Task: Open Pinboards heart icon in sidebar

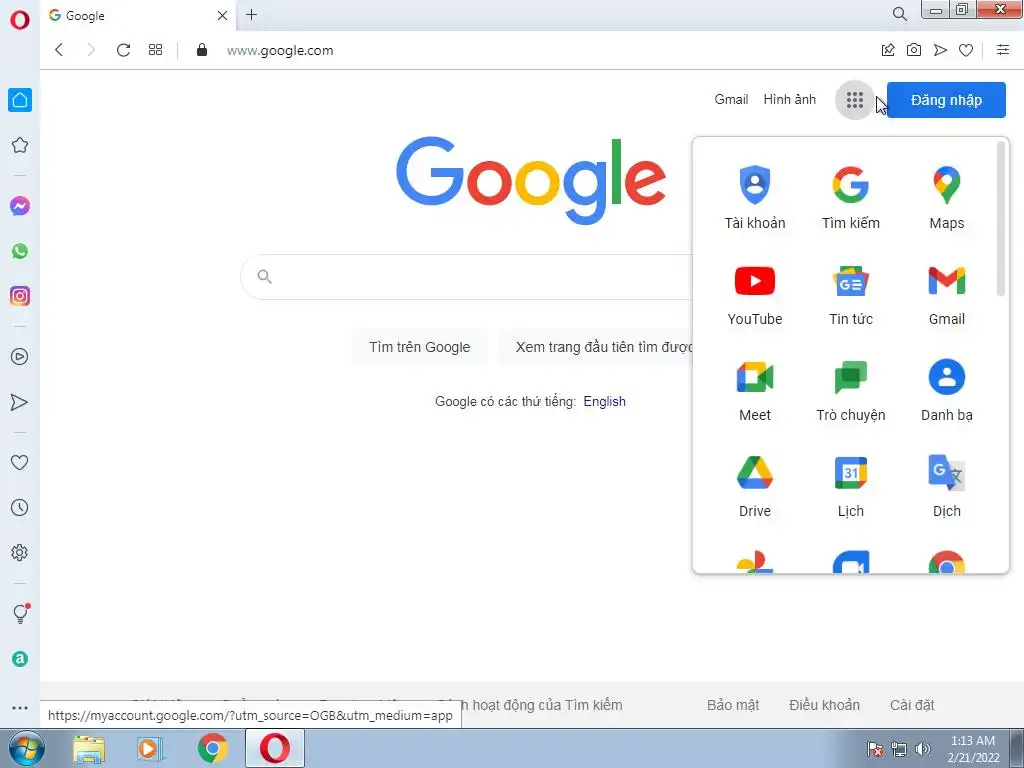Action: (20, 462)
